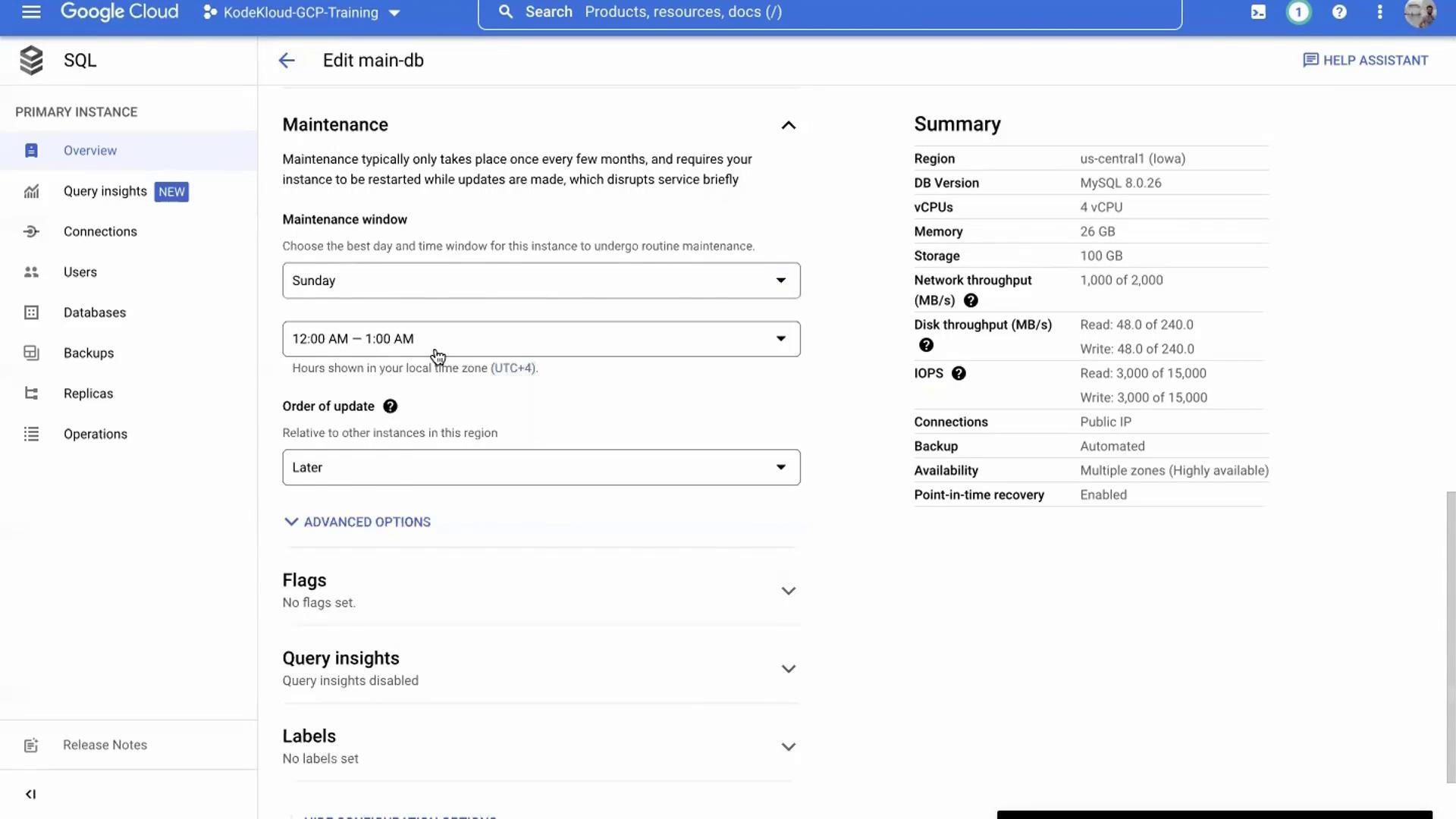Screen dimensions: 1456x819
Task: Activate Cloud Shell terminal icon
Action: pyautogui.click(x=1258, y=12)
